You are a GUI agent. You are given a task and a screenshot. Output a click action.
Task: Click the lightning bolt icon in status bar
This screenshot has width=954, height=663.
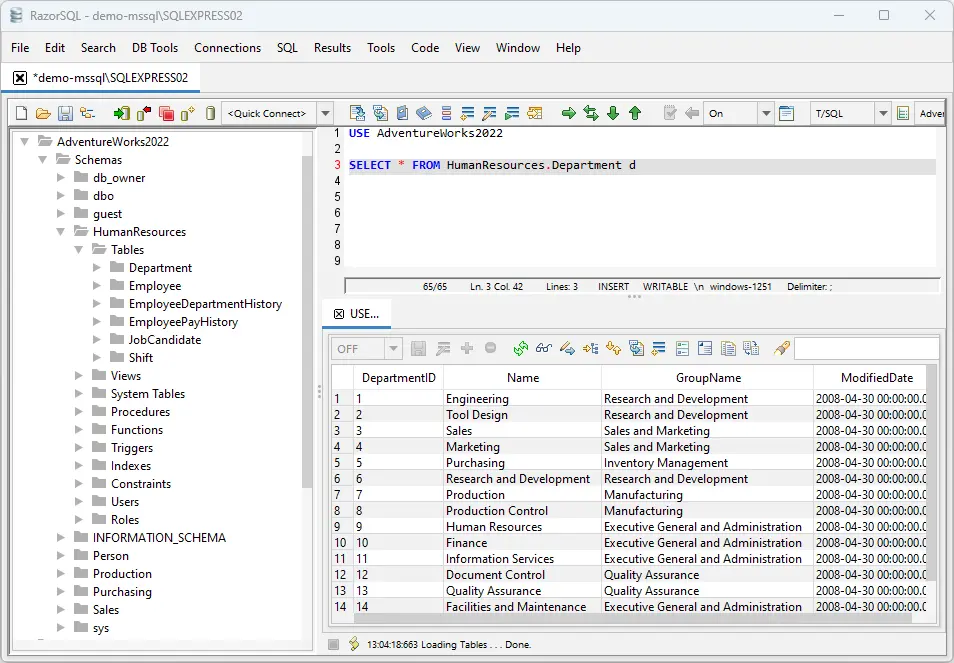pyautogui.click(x=354, y=644)
